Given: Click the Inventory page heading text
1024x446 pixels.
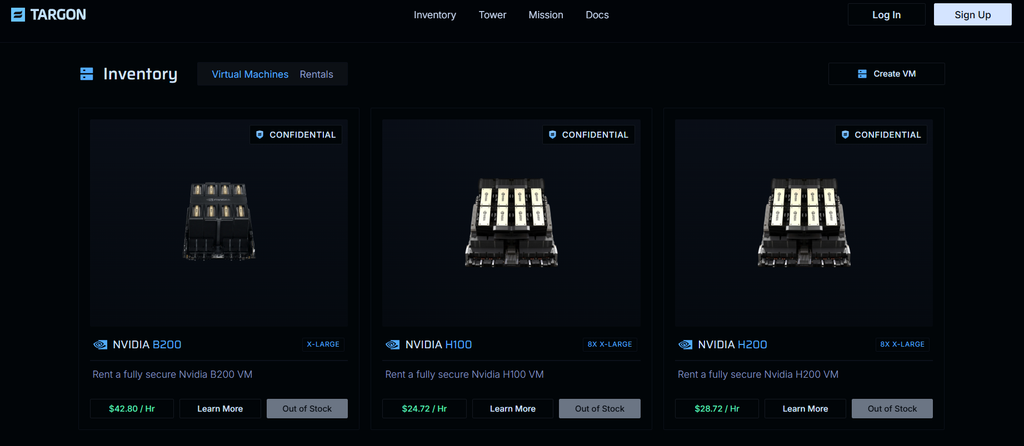Looking at the screenshot, I should tap(140, 74).
